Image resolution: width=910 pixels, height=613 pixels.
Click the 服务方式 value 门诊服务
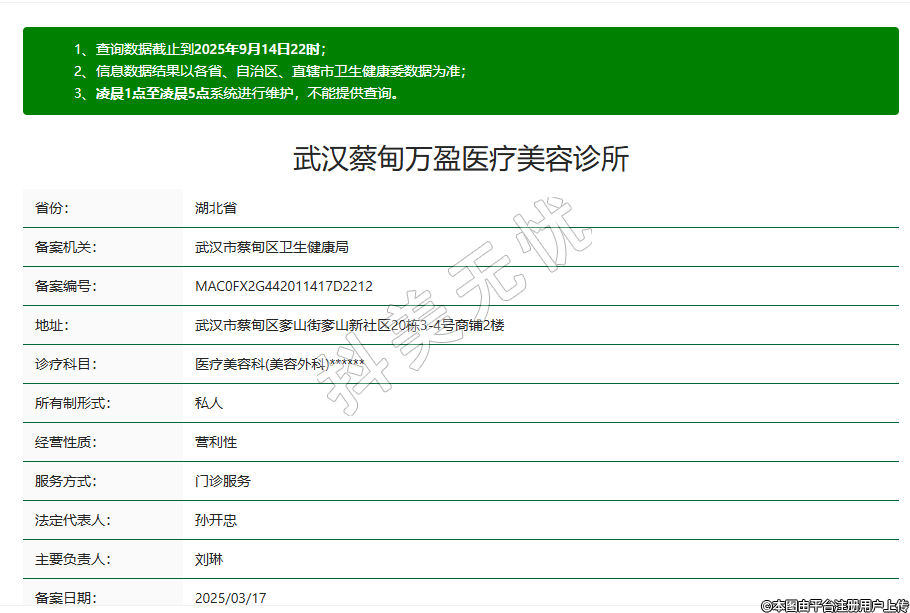pos(223,481)
